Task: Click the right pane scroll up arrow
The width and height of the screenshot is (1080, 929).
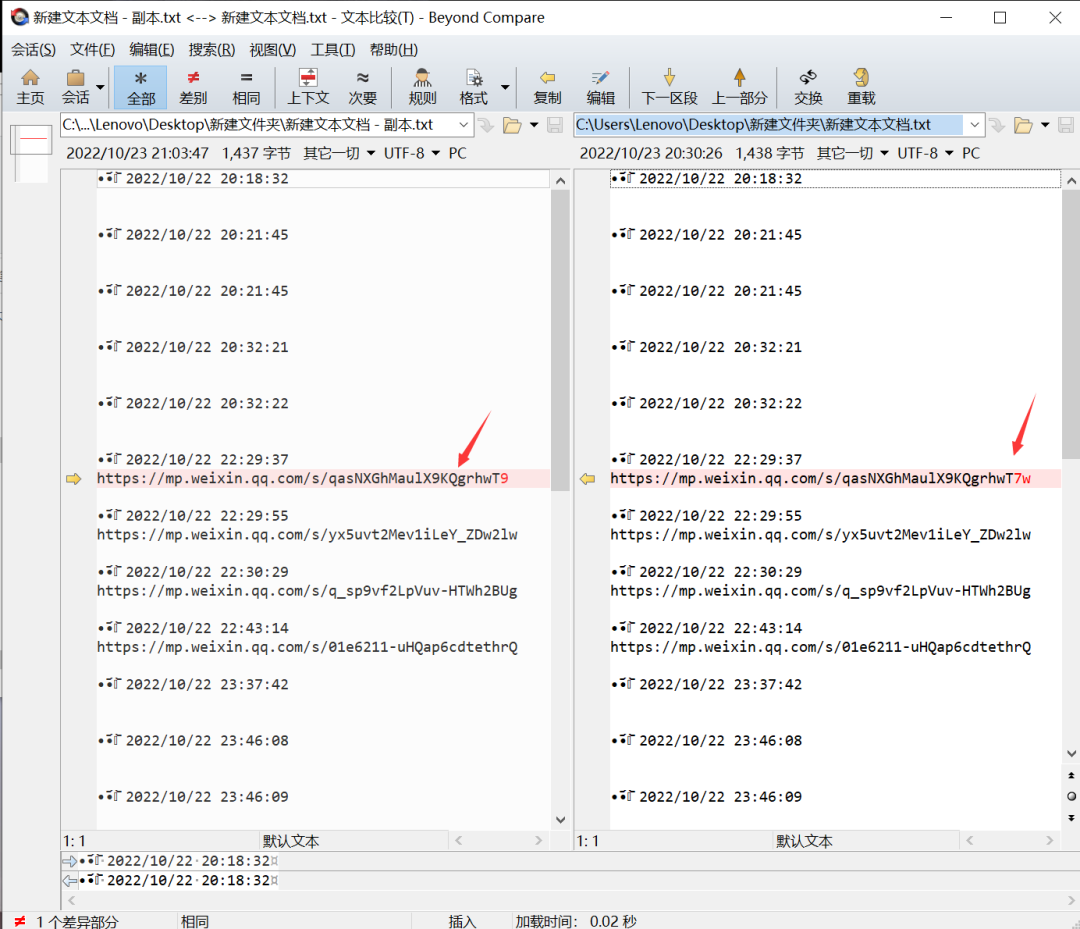Action: [1071, 180]
